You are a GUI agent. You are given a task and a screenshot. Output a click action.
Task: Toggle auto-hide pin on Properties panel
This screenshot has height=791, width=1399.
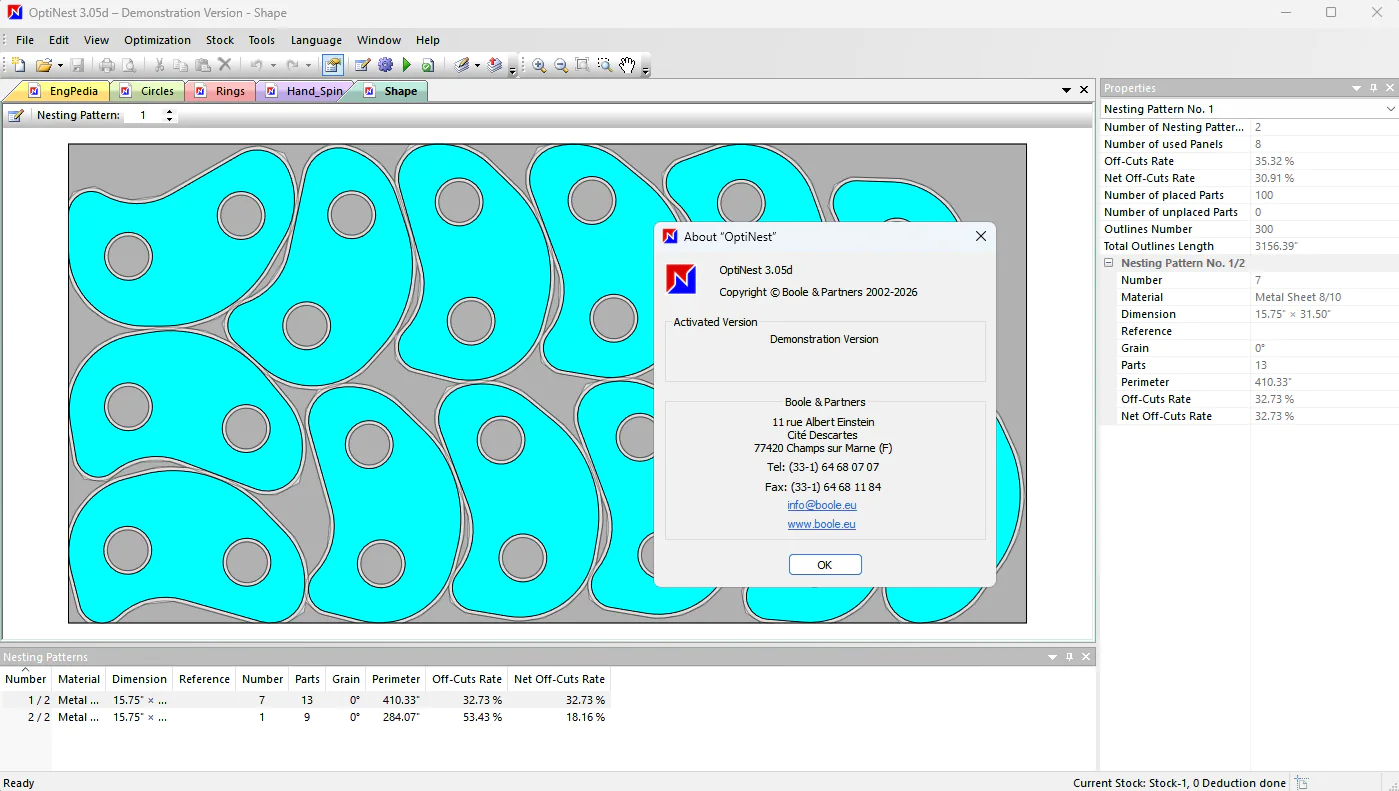pyautogui.click(x=1373, y=88)
